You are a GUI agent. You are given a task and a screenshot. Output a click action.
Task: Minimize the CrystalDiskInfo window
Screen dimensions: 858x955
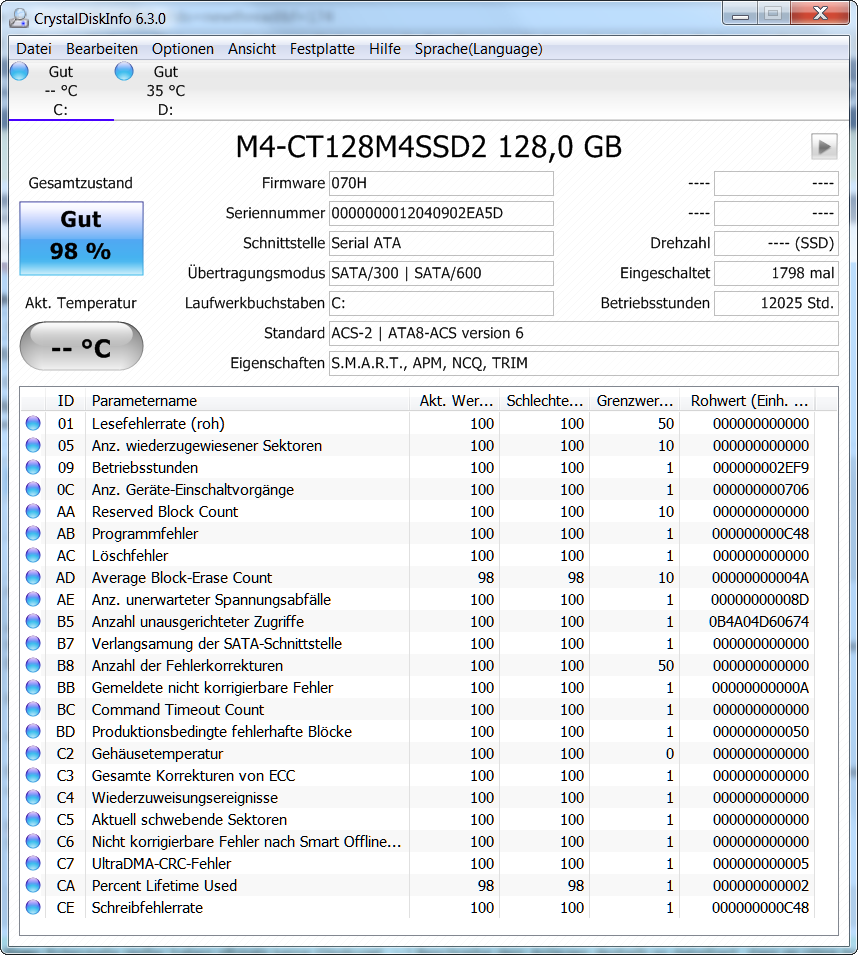click(740, 13)
